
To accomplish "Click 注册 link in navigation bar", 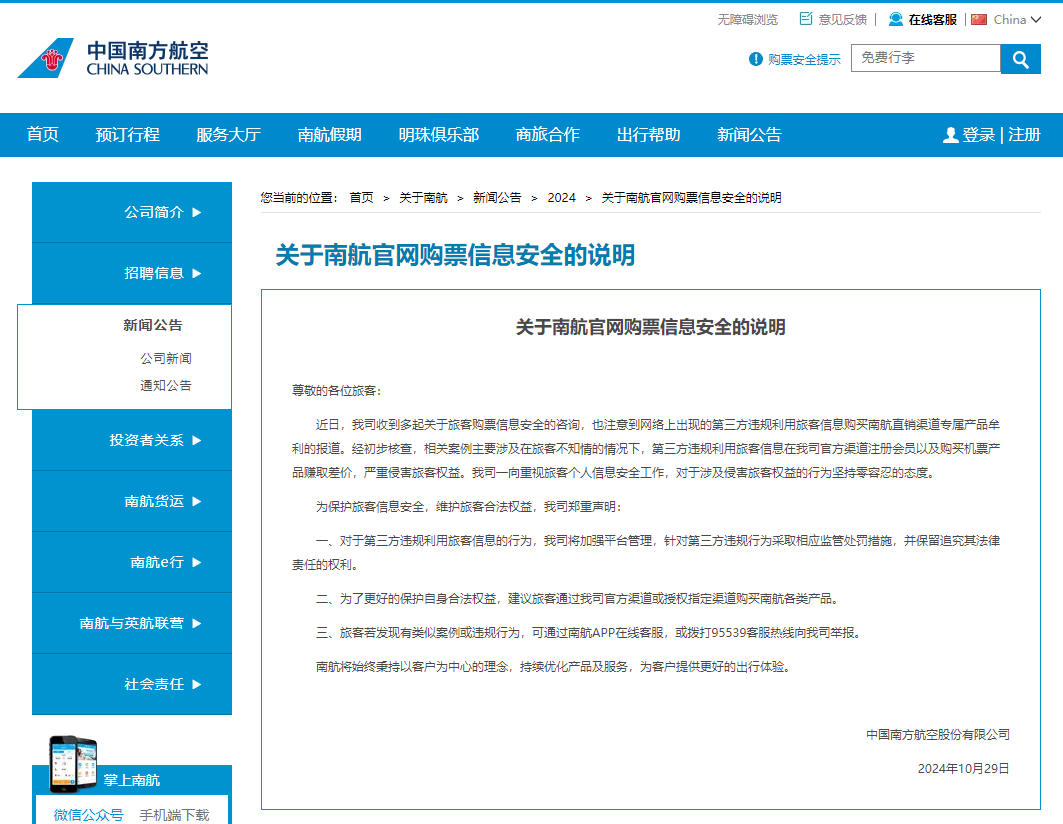I will pyautogui.click(x=1024, y=134).
